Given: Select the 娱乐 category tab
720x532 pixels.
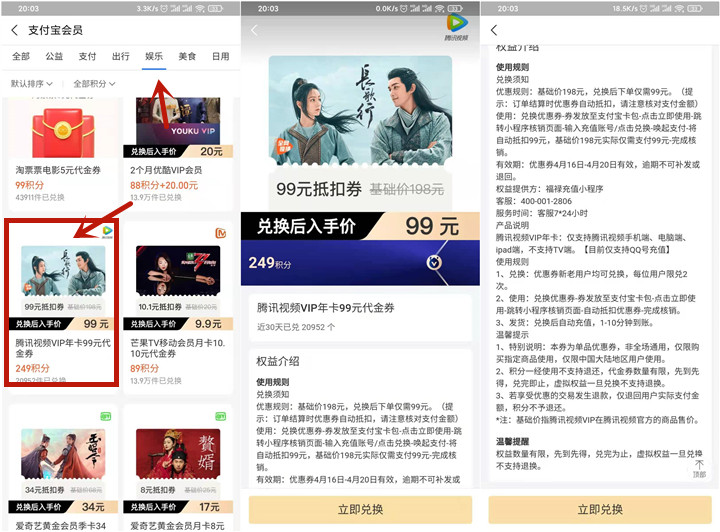Looking at the screenshot, I should 154,56.
